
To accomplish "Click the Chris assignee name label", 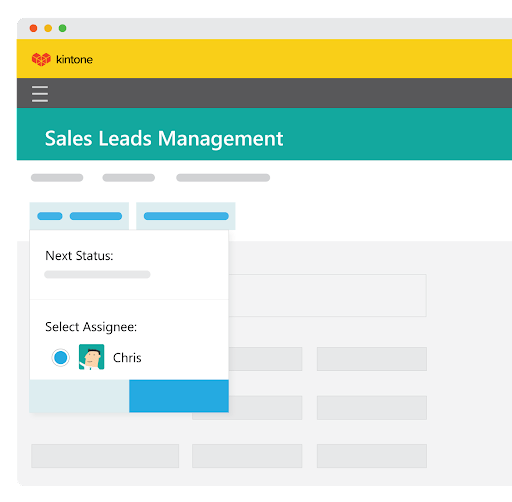I will pyautogui.click(x=127, y=358).
